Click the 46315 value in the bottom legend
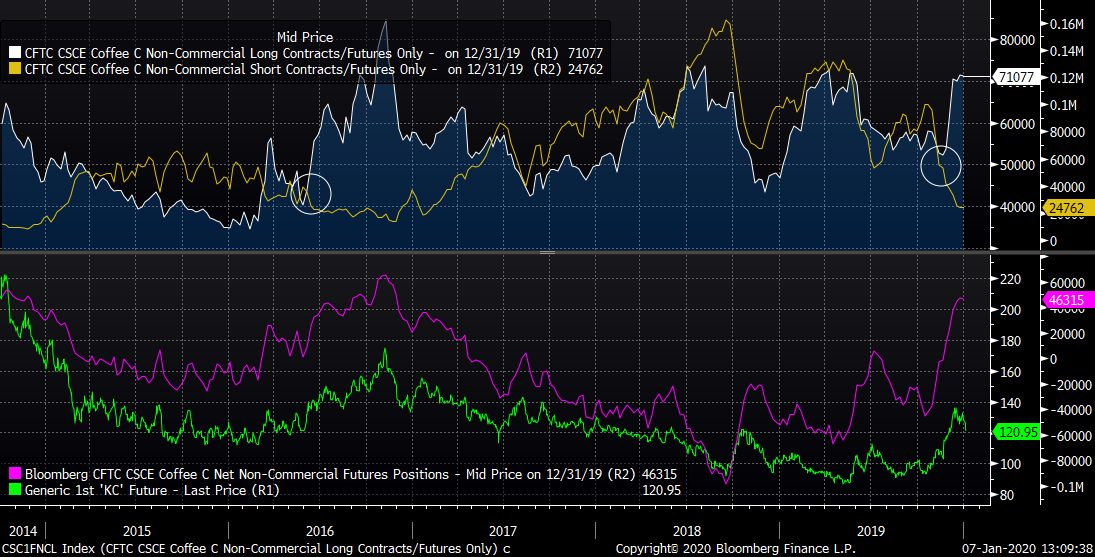The width and height of the screenshot is (1095, 557). click(659, 474)
